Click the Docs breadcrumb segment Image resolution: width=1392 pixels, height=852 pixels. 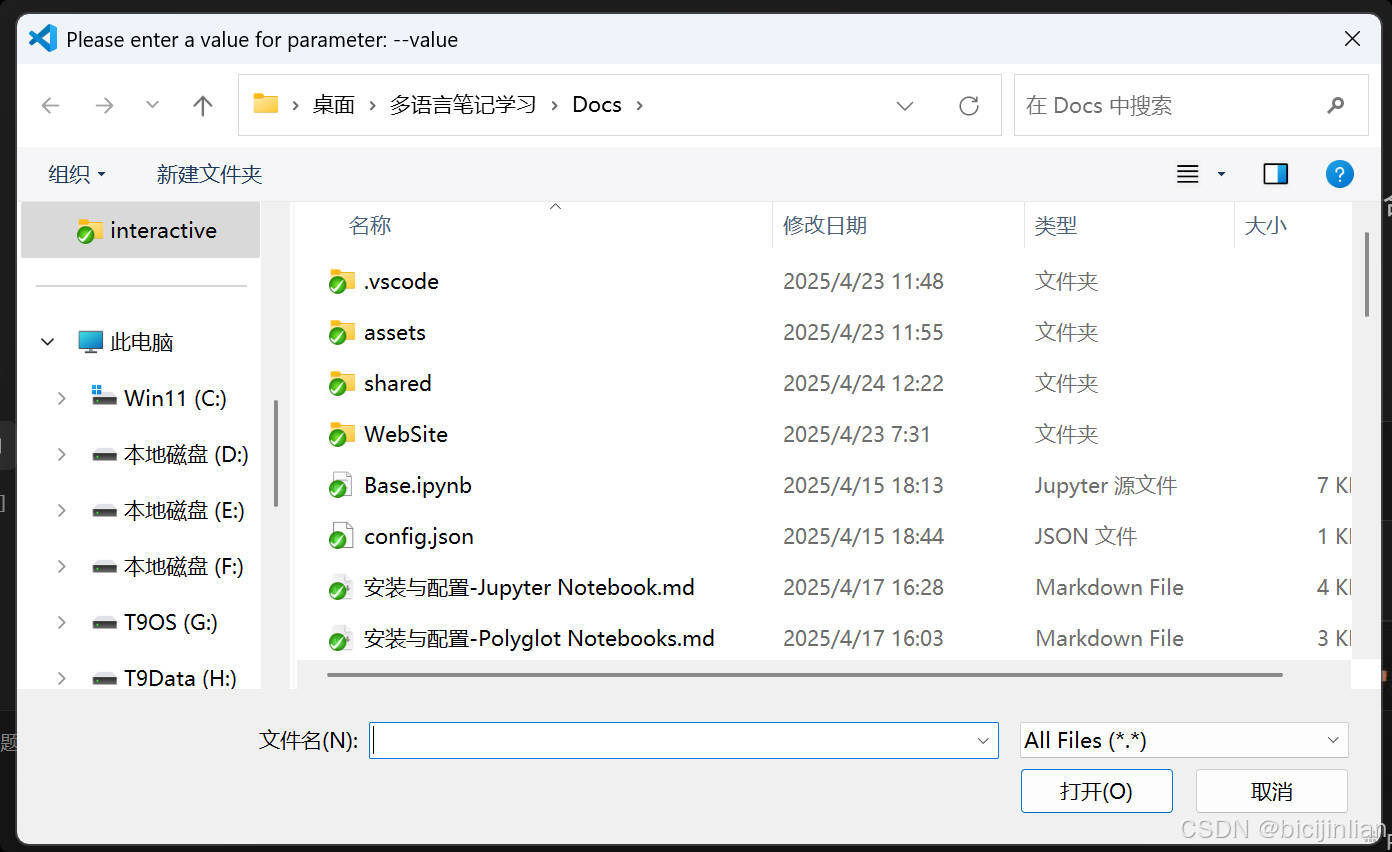597,105
